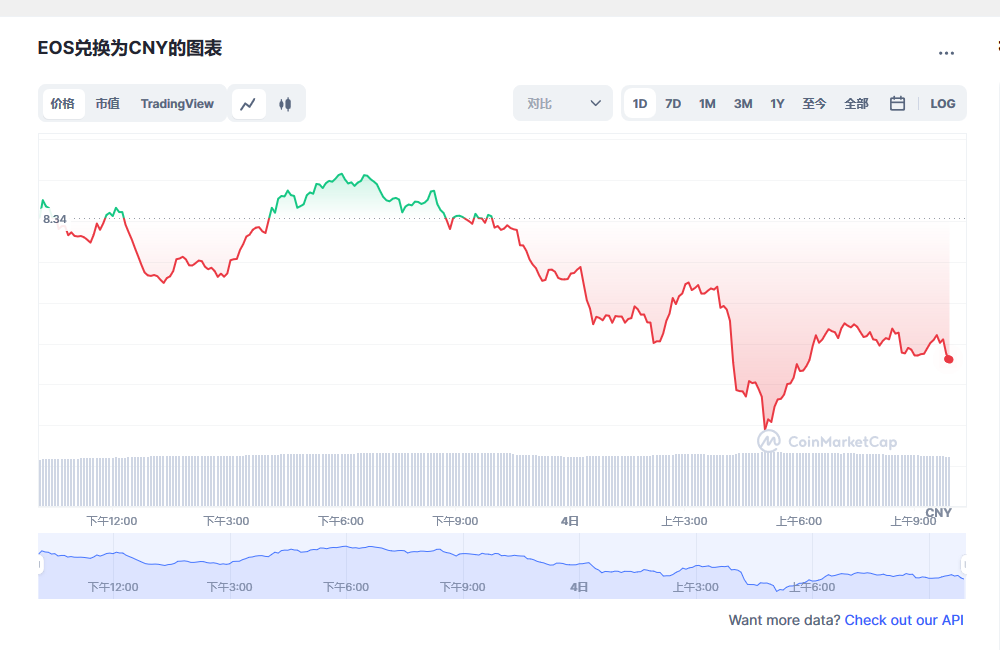The image size is (1000, 650).
Task: Select the 1D time range
Action: 640,104
